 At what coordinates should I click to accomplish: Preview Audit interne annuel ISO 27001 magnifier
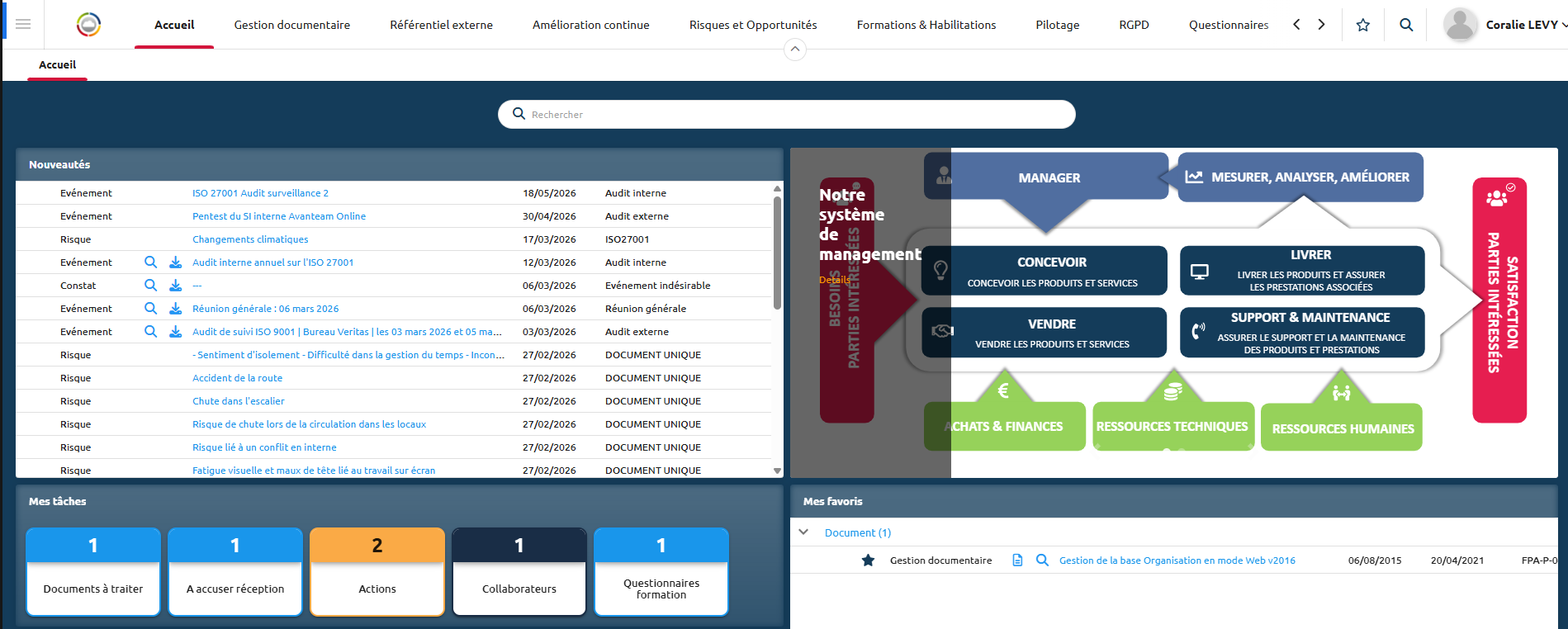tap(150, 262)
